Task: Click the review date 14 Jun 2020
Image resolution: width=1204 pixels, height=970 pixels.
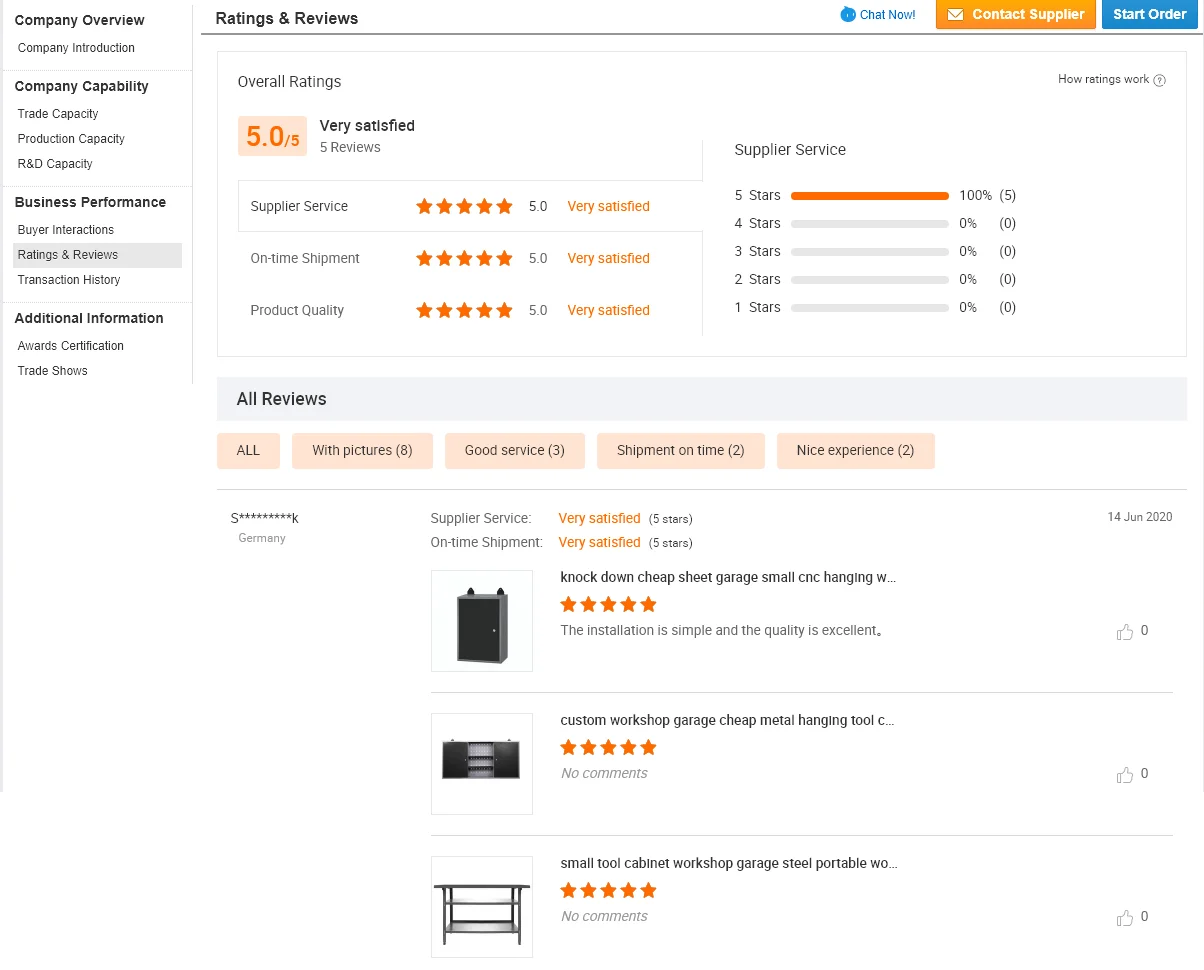Action: coord(1140,517)
